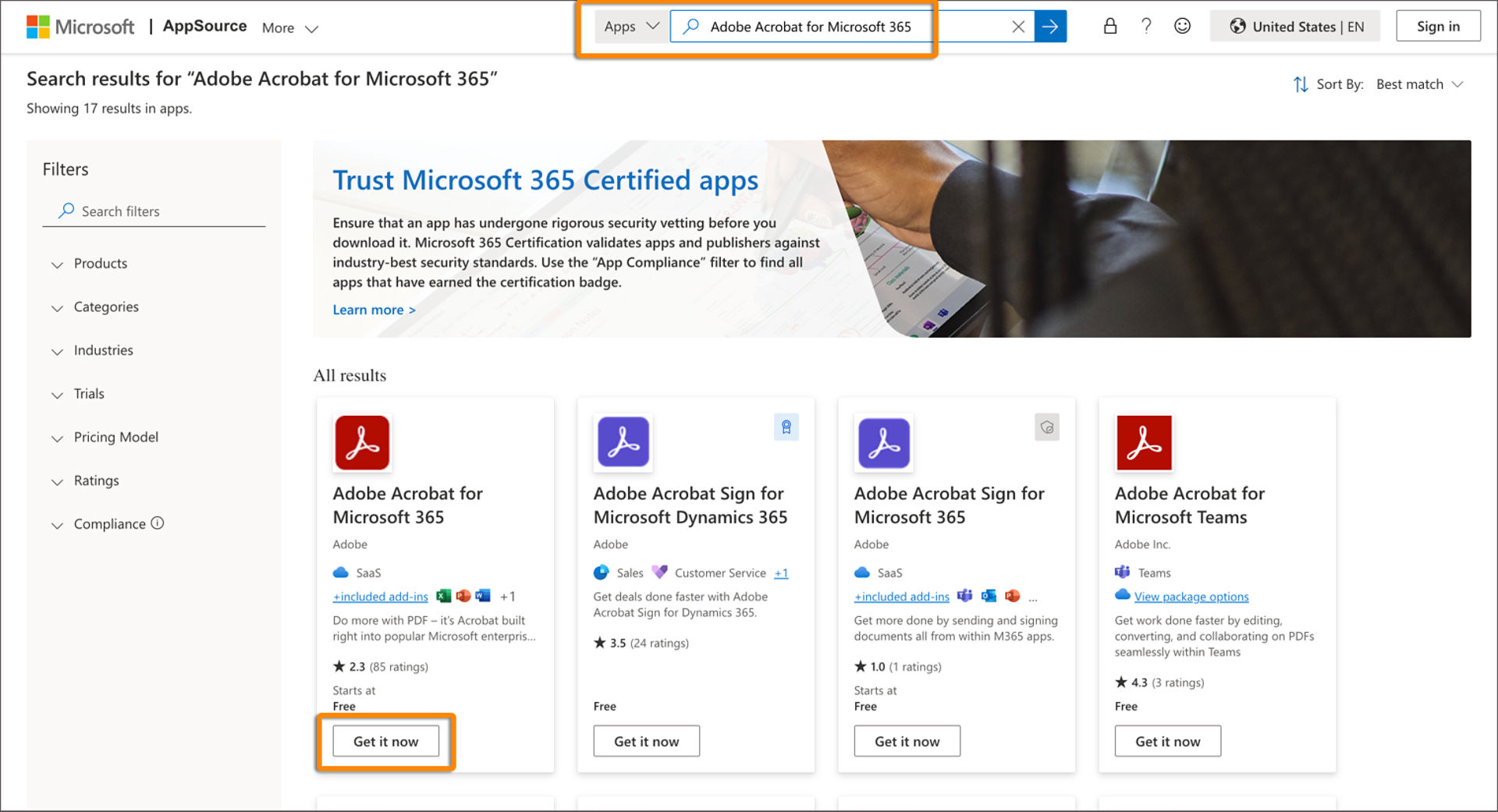Open Adobe Acrobat Sign for Microsoft 365 title
Viewport: 1498px width, 812px height.
pyautogui.click(x=949, y=505)
